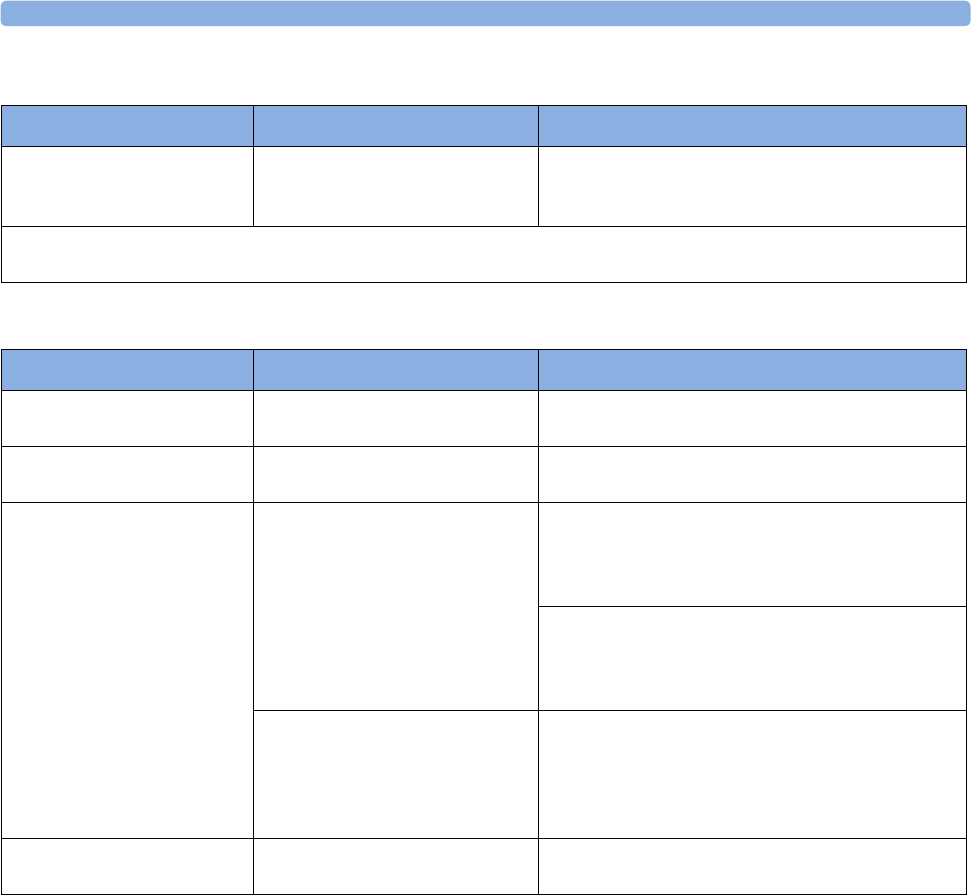This screenshot has height=895, width=971.
Task: Select the upper table's first column header
Action: [x=127, y=124]
